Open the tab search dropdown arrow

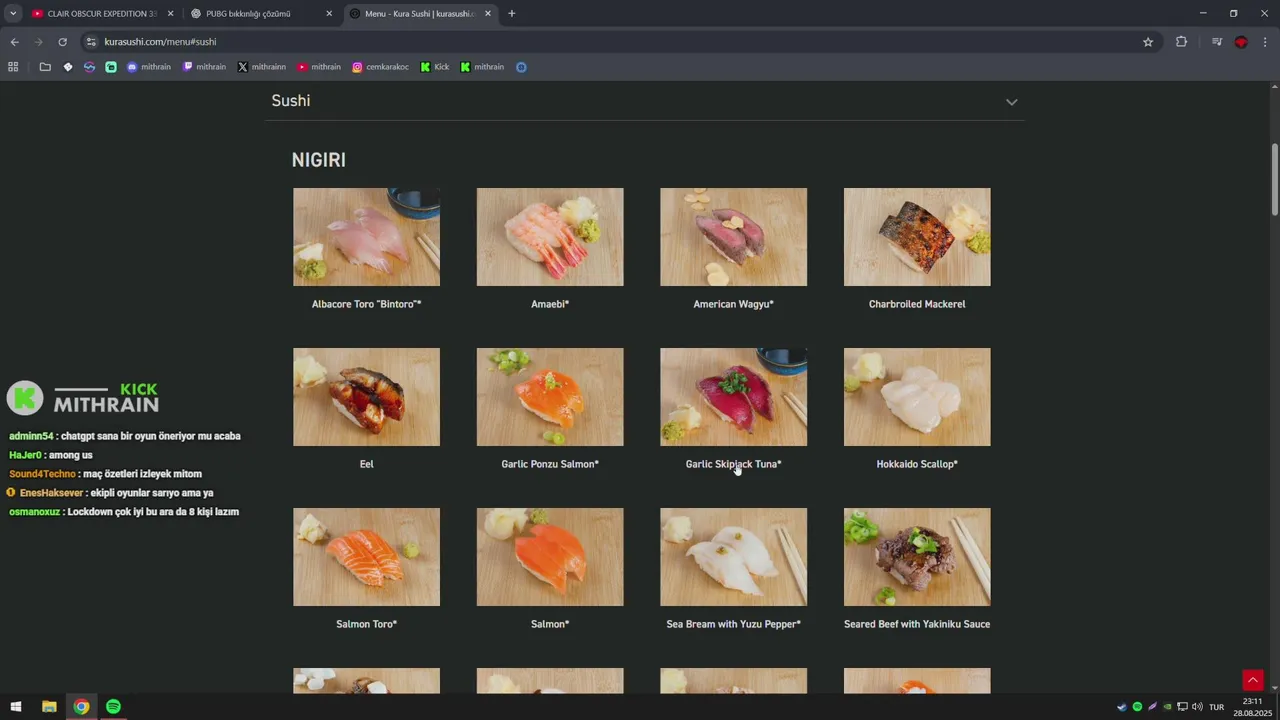(13, 14)
